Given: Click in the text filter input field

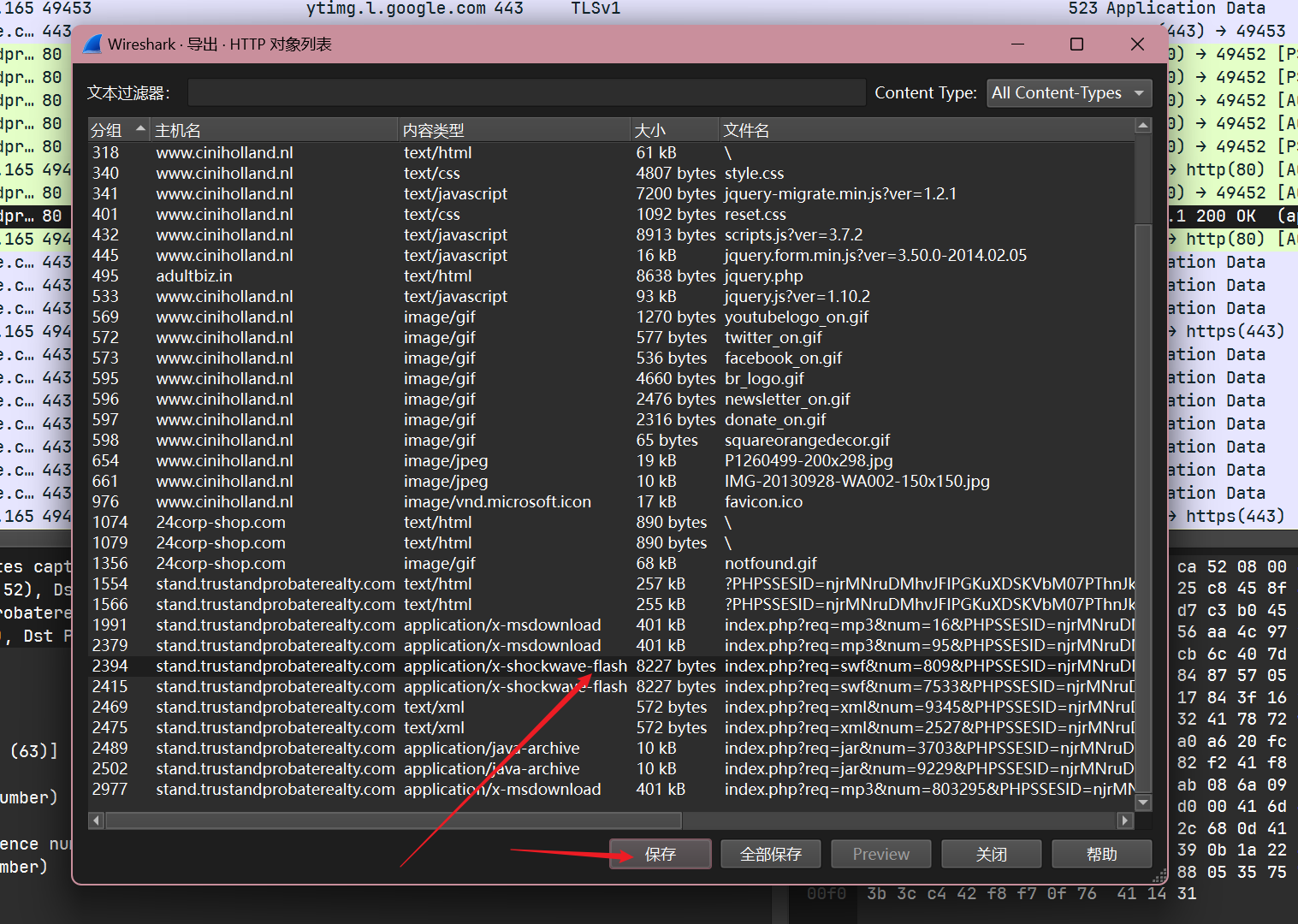Looking at the screenshot, I should [x=525, y=93].
